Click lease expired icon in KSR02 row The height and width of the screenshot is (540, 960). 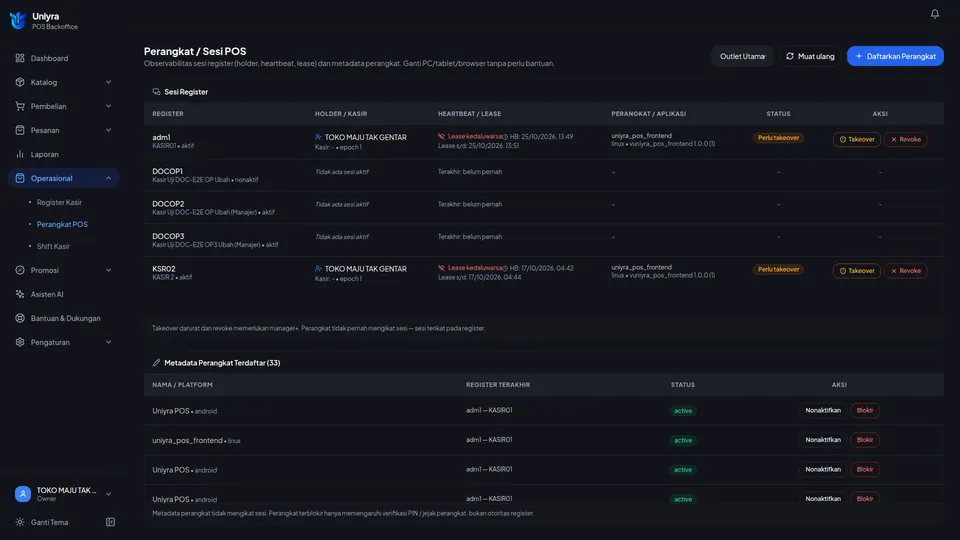point(441,268)
